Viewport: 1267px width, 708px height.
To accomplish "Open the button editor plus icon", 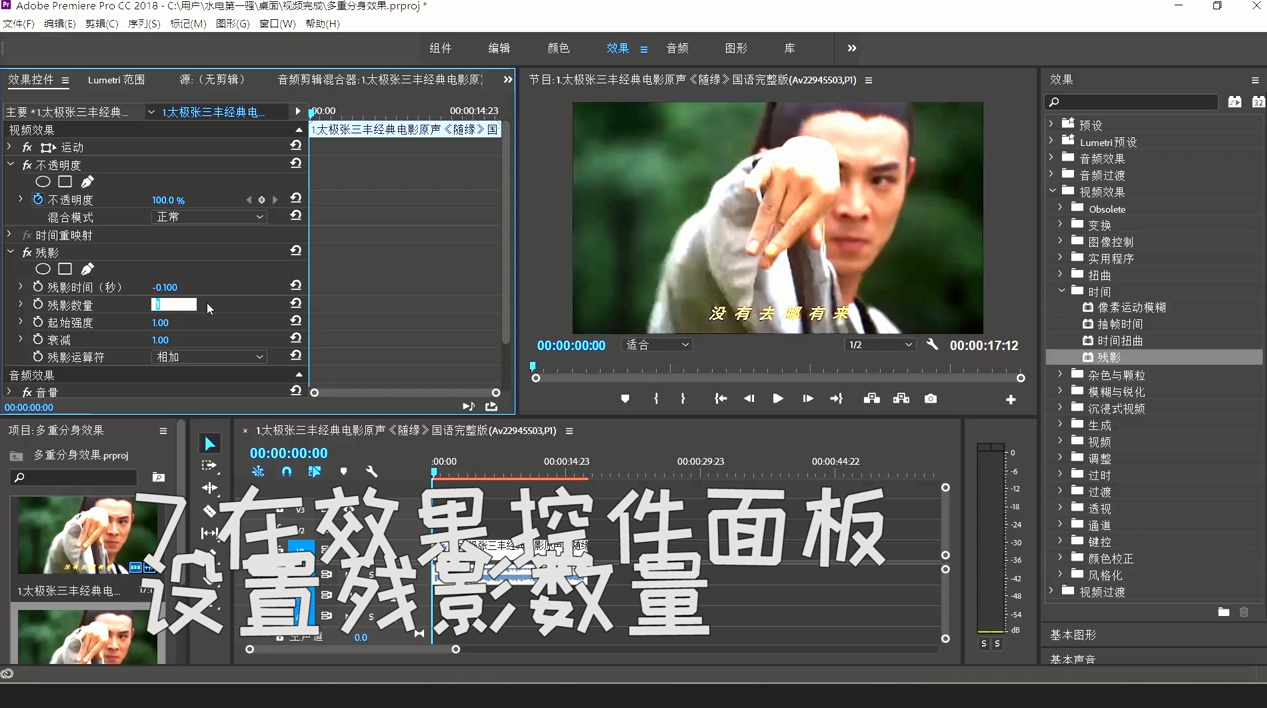I will 1010,399.
